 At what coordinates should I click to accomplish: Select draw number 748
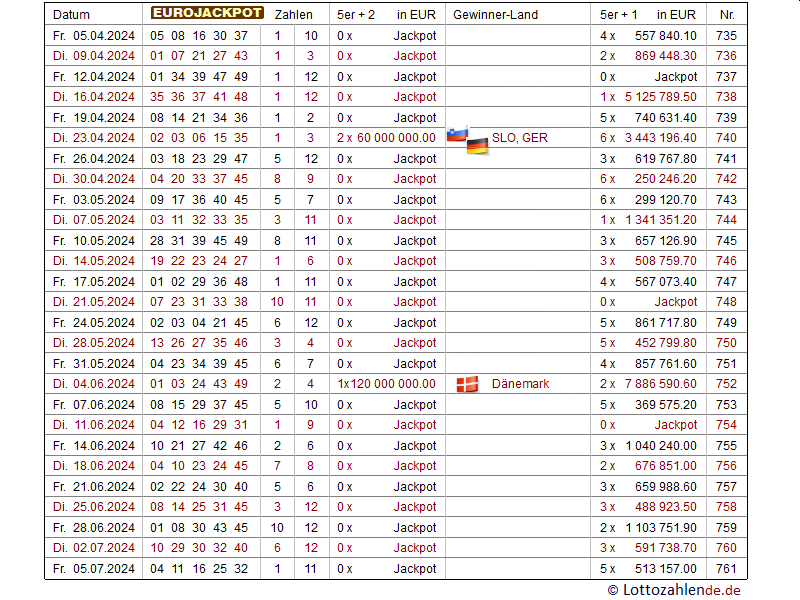726,302
